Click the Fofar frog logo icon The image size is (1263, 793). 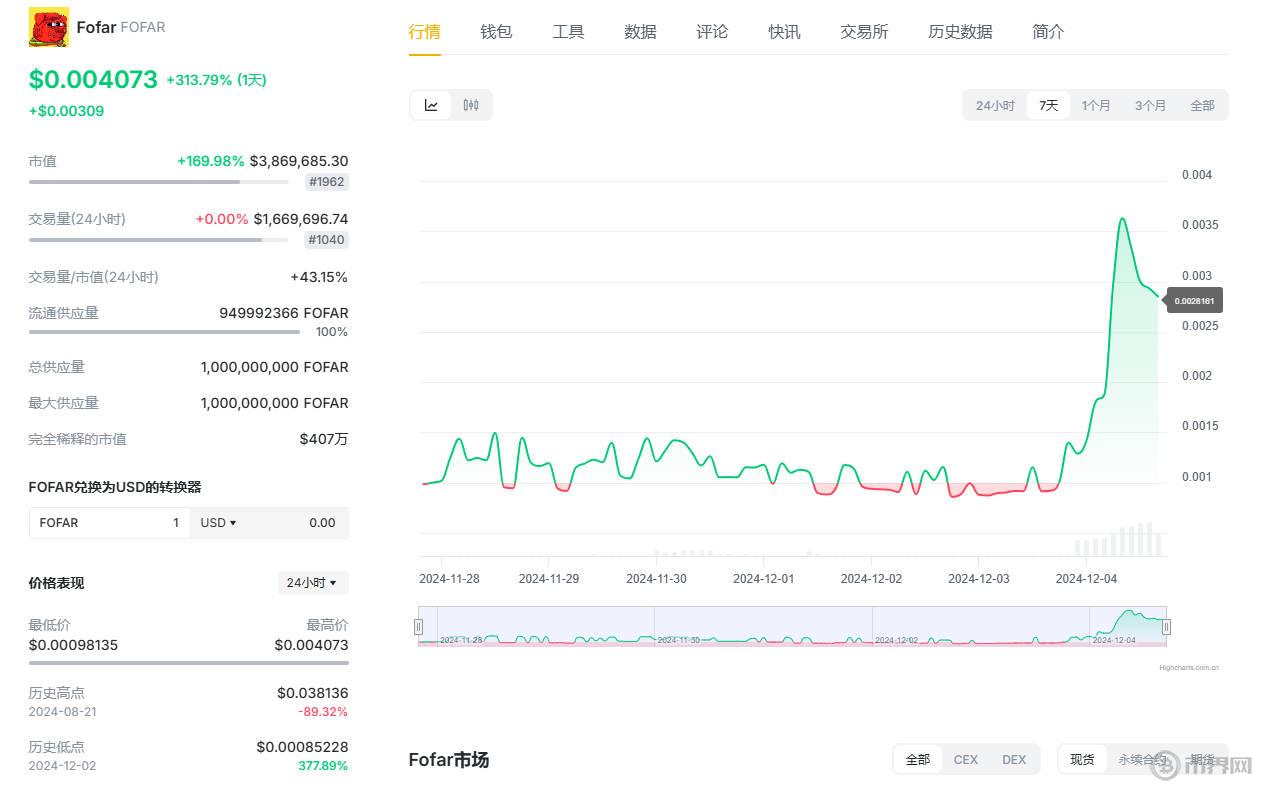pos(48,27)
